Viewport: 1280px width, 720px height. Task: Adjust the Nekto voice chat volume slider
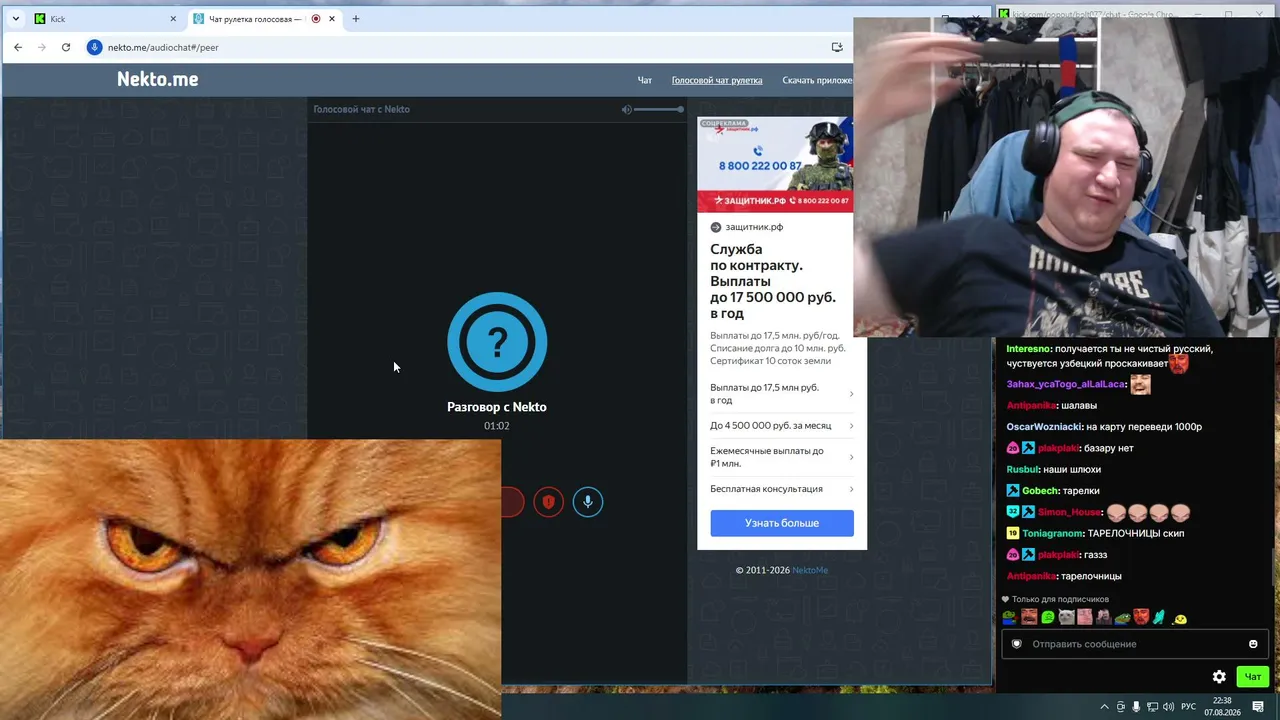(x=658, y=109)
